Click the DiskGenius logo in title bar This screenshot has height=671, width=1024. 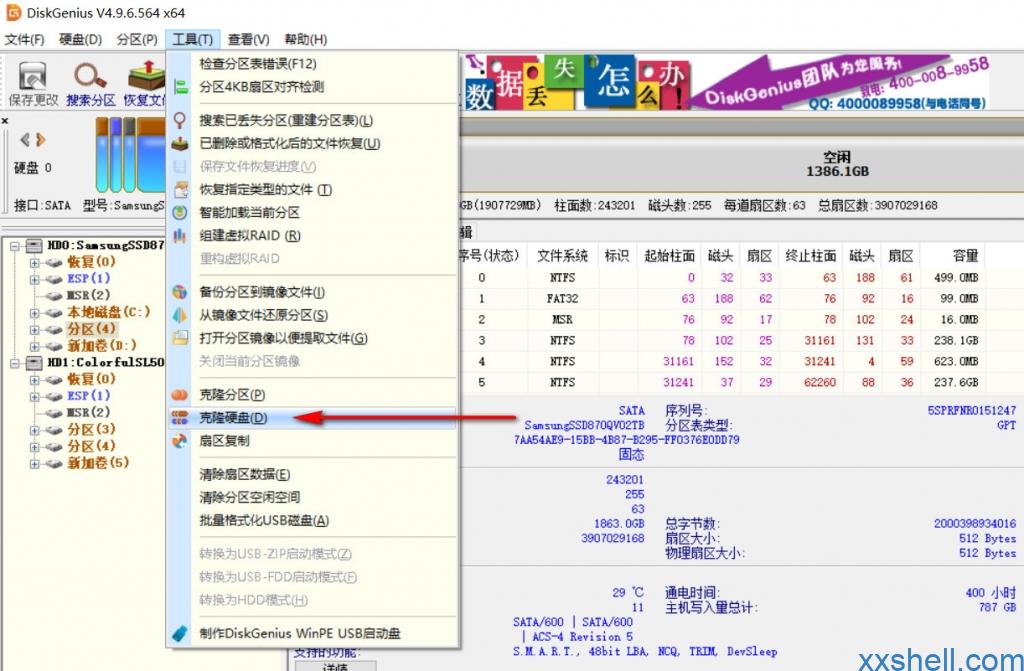[x=12, y=12]
